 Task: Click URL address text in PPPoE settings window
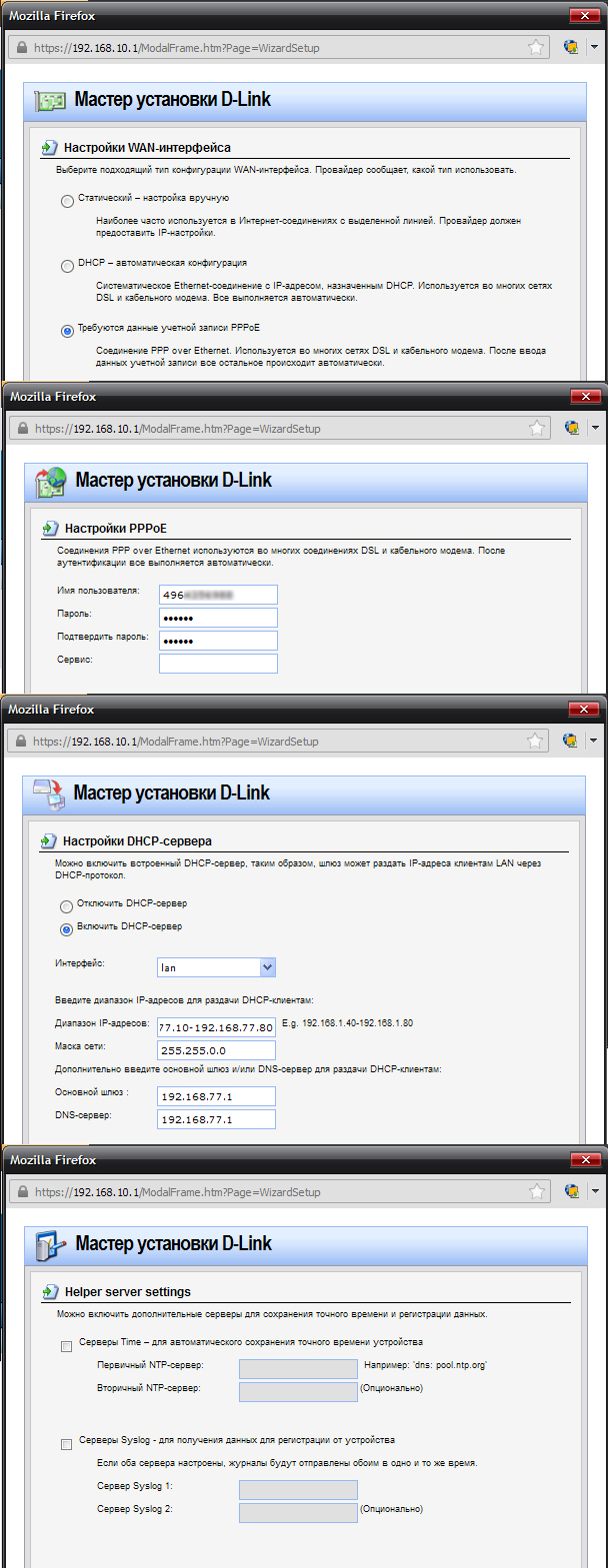(177, 428)
